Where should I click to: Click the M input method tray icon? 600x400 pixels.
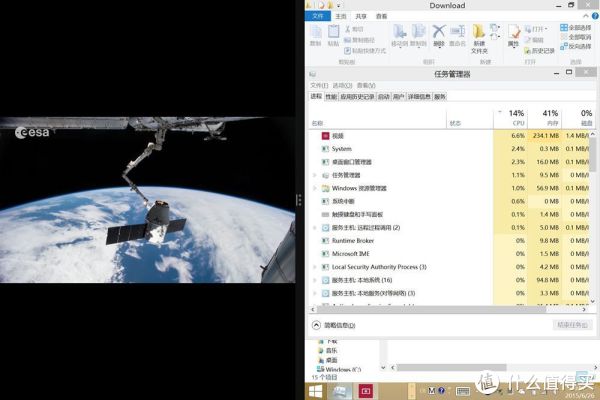(x=432, y=390)
